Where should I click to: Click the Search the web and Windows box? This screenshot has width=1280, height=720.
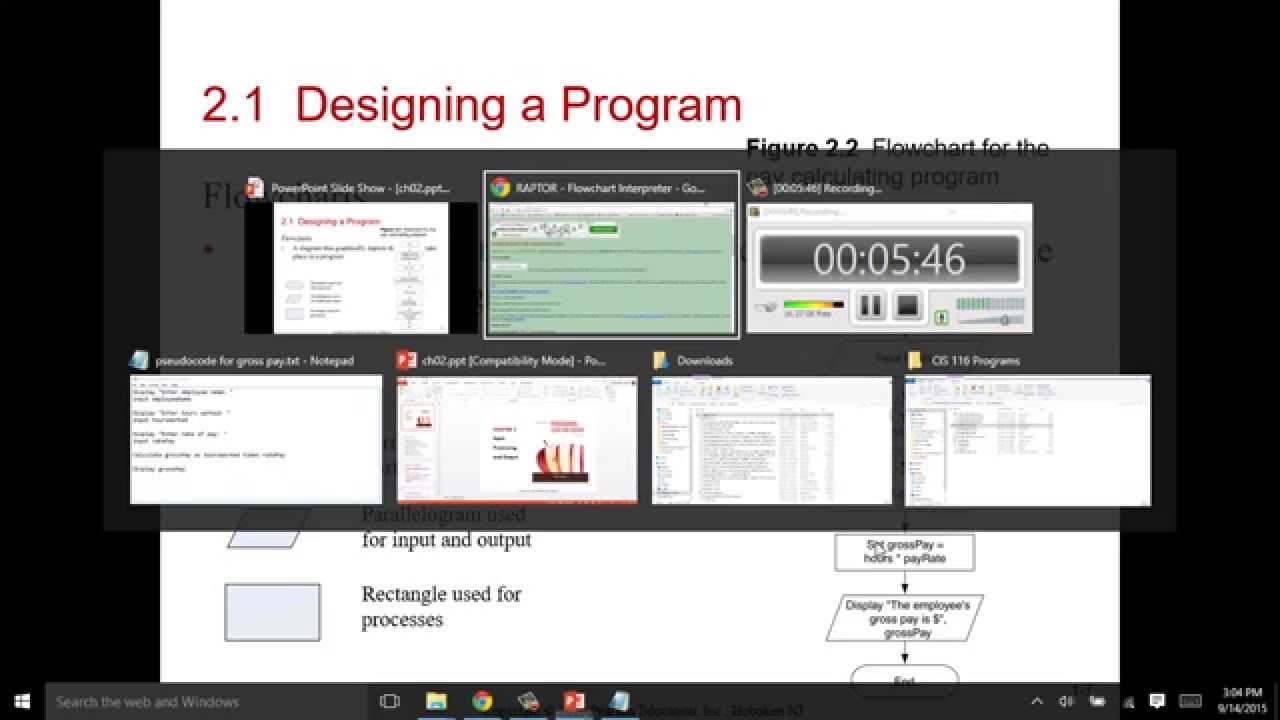[x=208, y=701]
